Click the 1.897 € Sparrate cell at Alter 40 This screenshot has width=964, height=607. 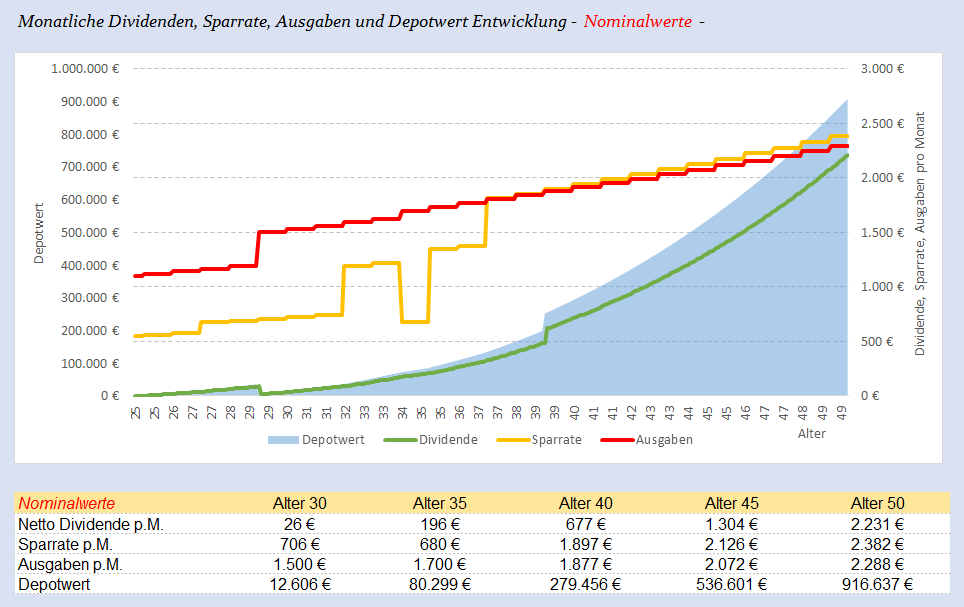(x=586, y=544)
